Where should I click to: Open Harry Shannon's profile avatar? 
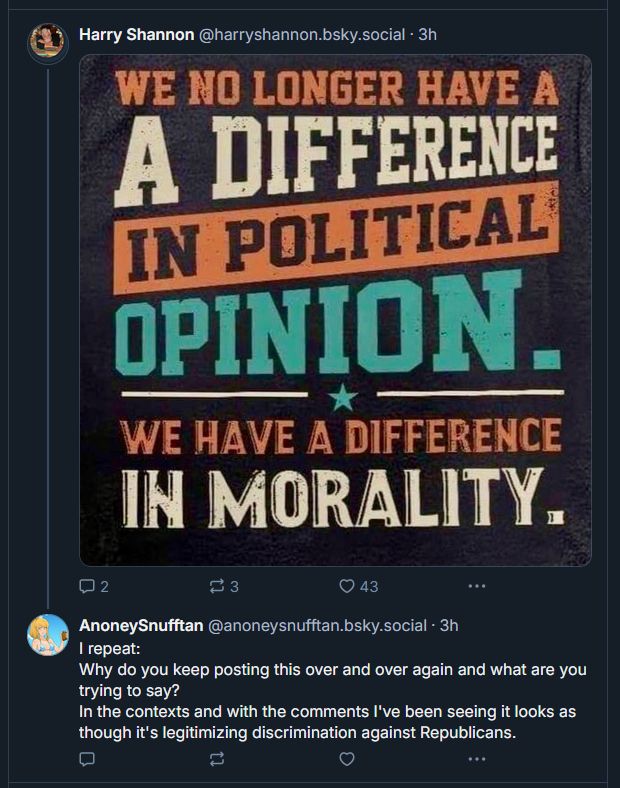[x=47, y=43]
